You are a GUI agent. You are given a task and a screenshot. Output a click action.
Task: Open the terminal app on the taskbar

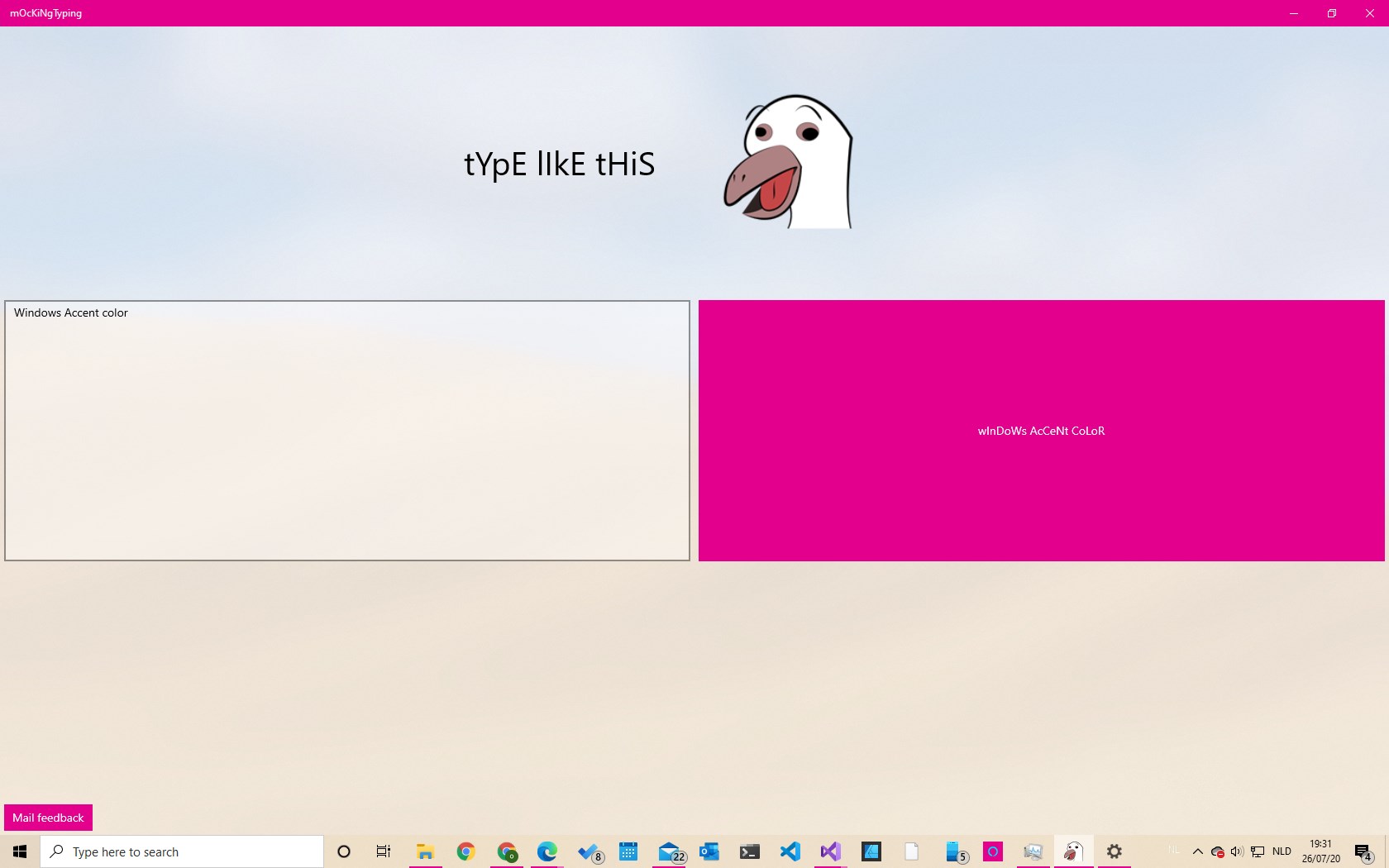[x=750, y=851]
